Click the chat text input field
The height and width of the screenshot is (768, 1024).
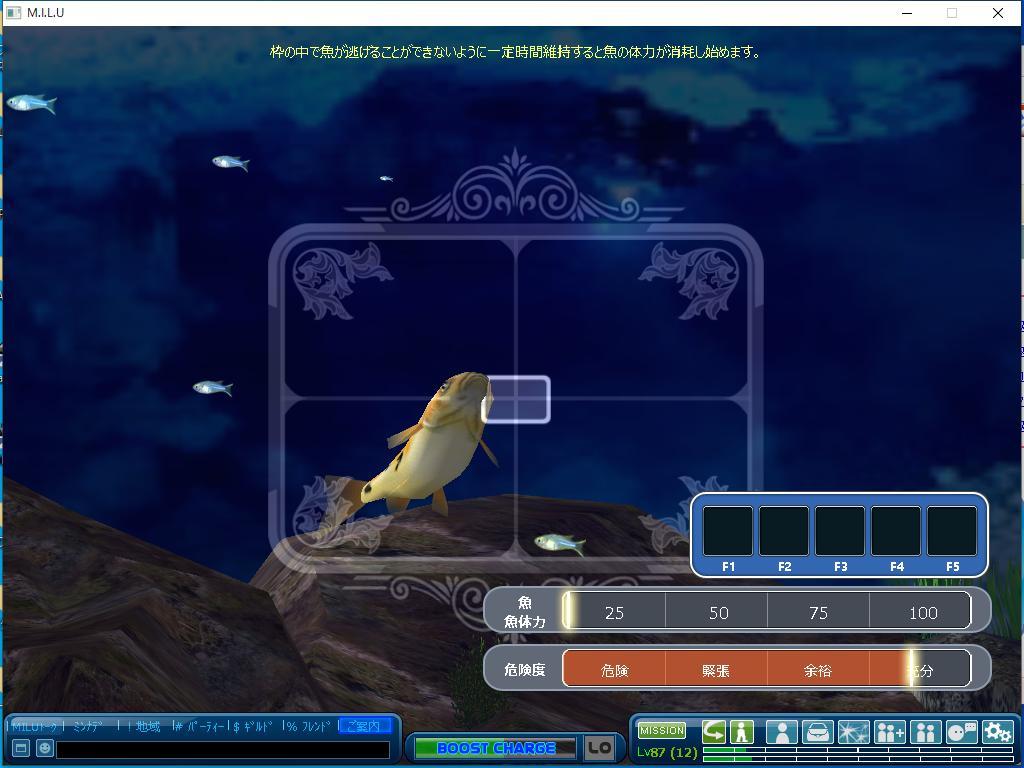(223, 749)
